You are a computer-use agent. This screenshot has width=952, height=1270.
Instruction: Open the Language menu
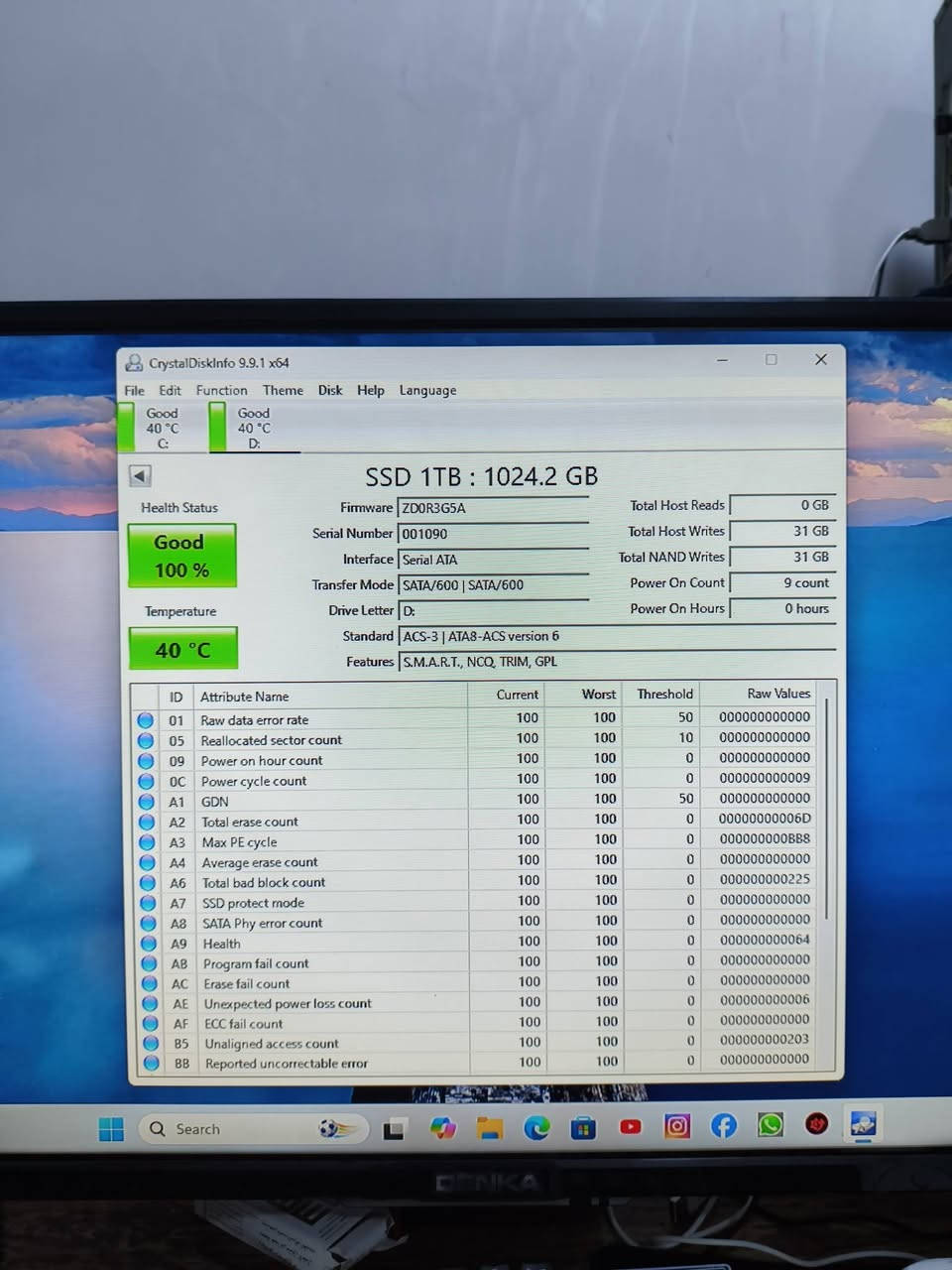tap(427, 390)
